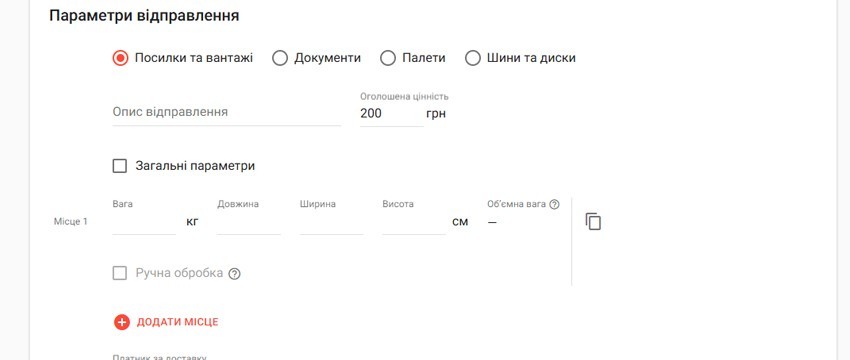Edit the Оголошена цінність value 200
The width and height of the screenshot is (850, 360).
point(391,113)
